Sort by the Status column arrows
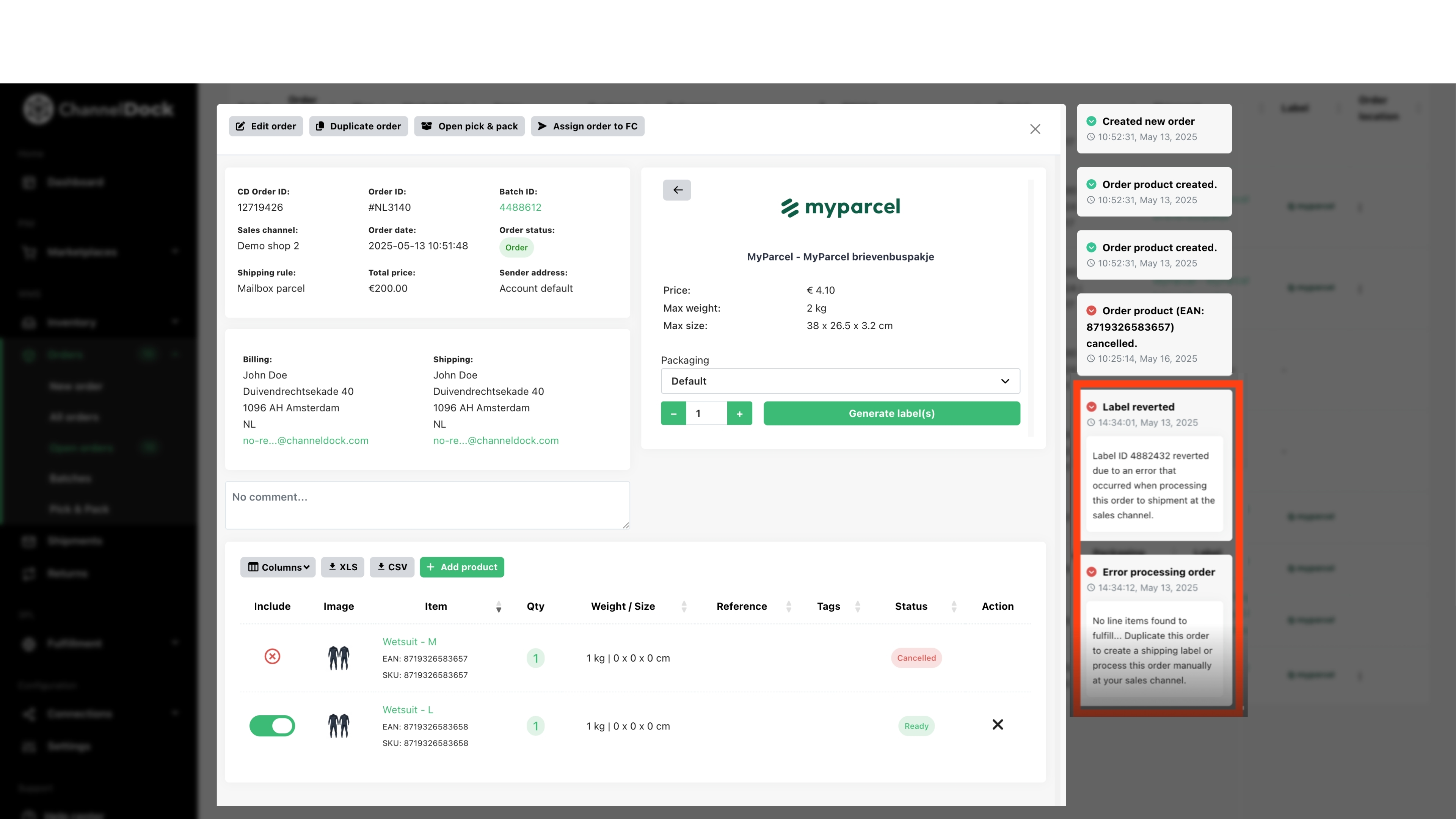This screenshot has width=1456, height=819. pyautogui.click(x=954, y=607)
